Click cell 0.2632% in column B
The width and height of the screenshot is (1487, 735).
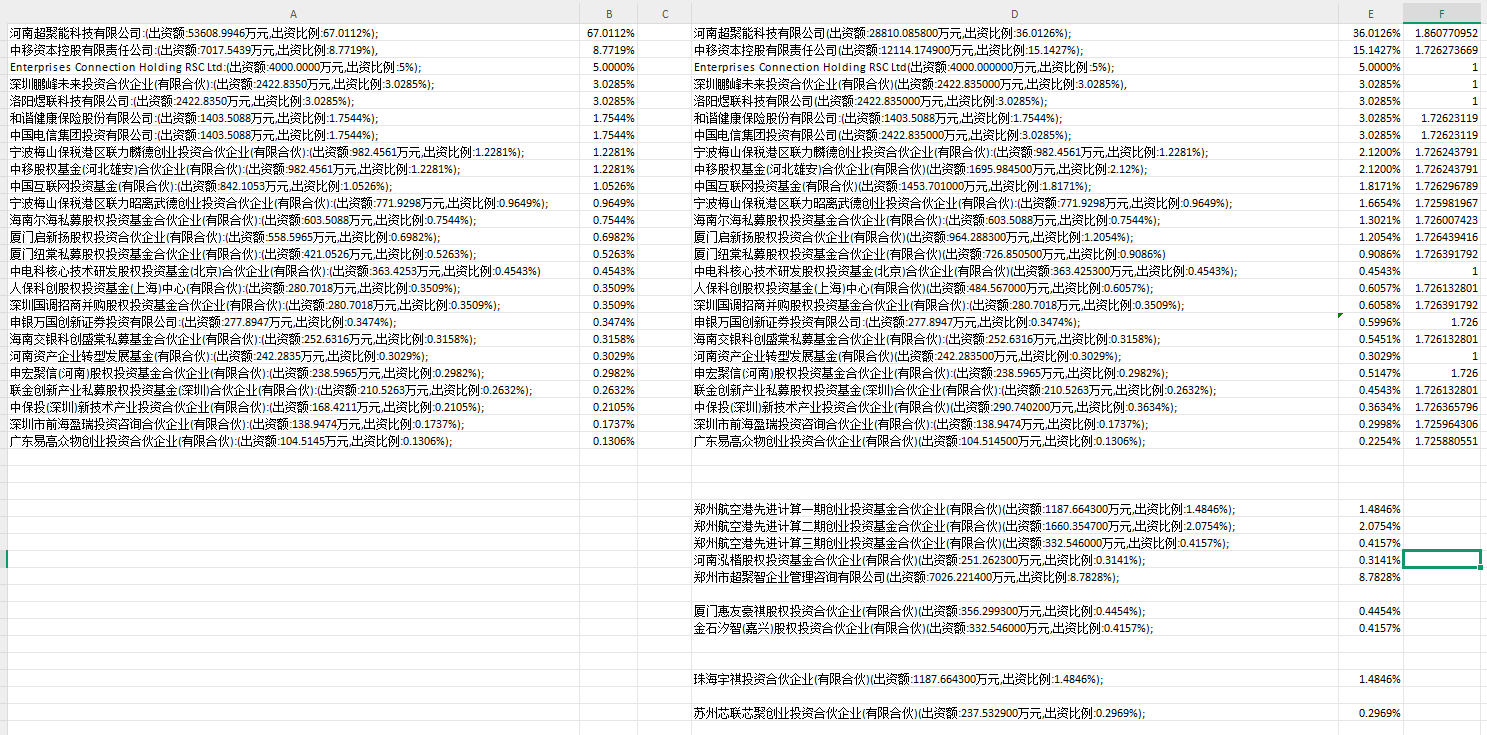click(x=609, y=390)
